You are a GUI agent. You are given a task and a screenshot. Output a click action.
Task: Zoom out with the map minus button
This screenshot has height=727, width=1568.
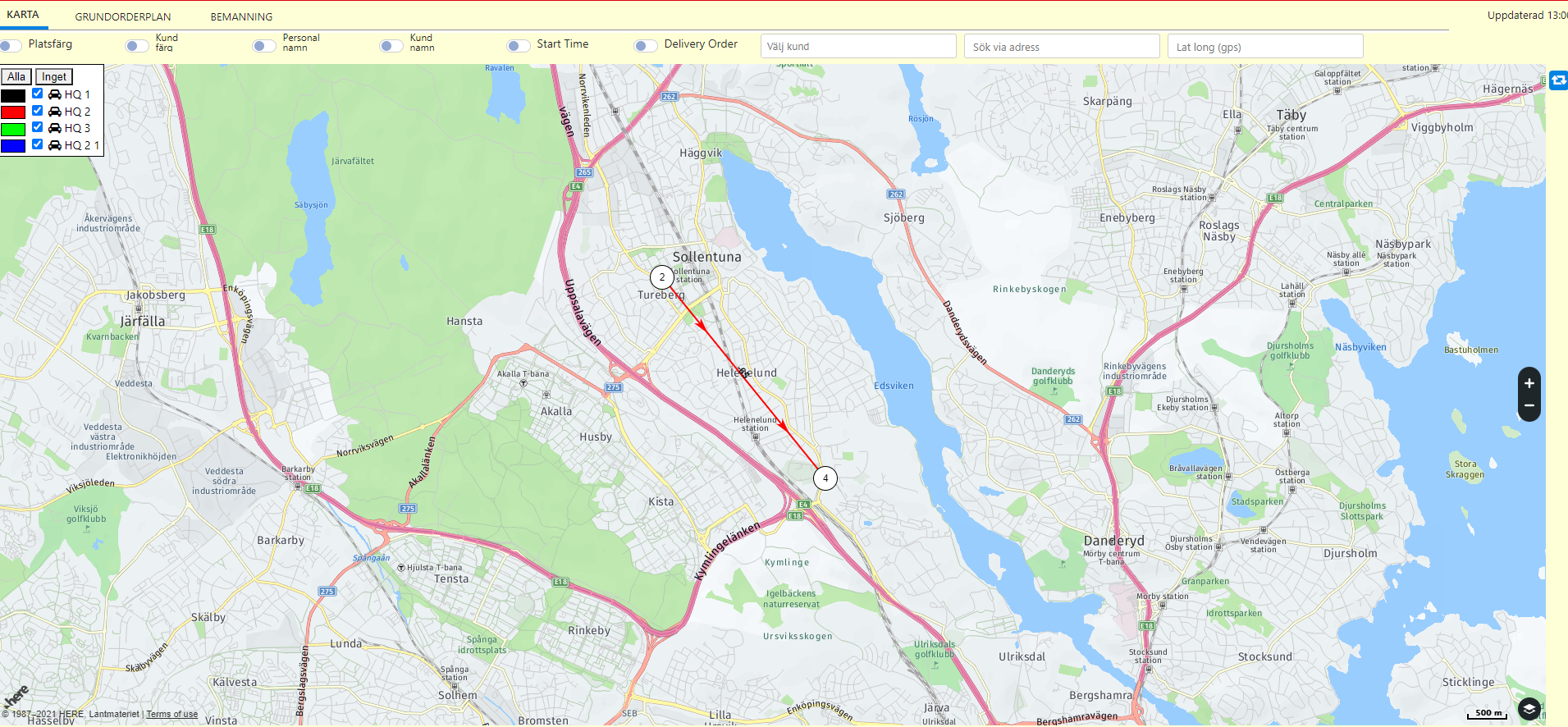1529,405
